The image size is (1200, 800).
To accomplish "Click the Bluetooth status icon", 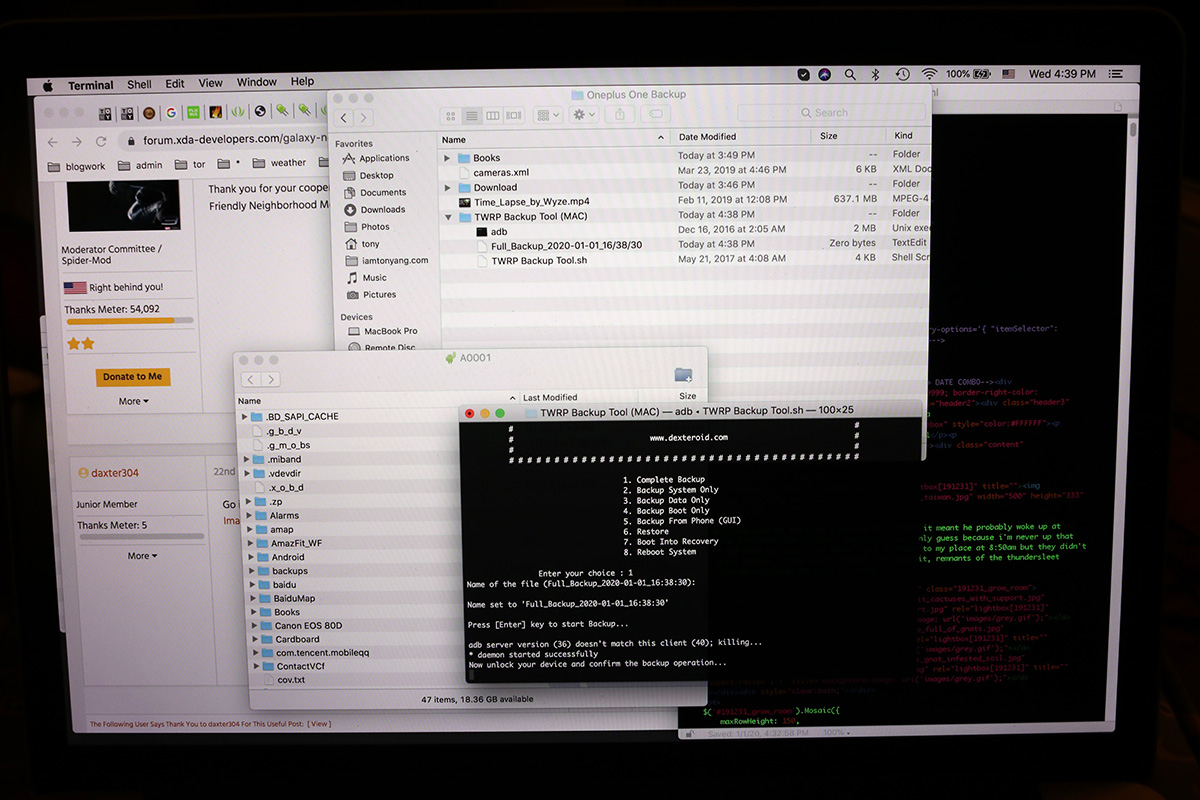I will click(x=875, y=74).
